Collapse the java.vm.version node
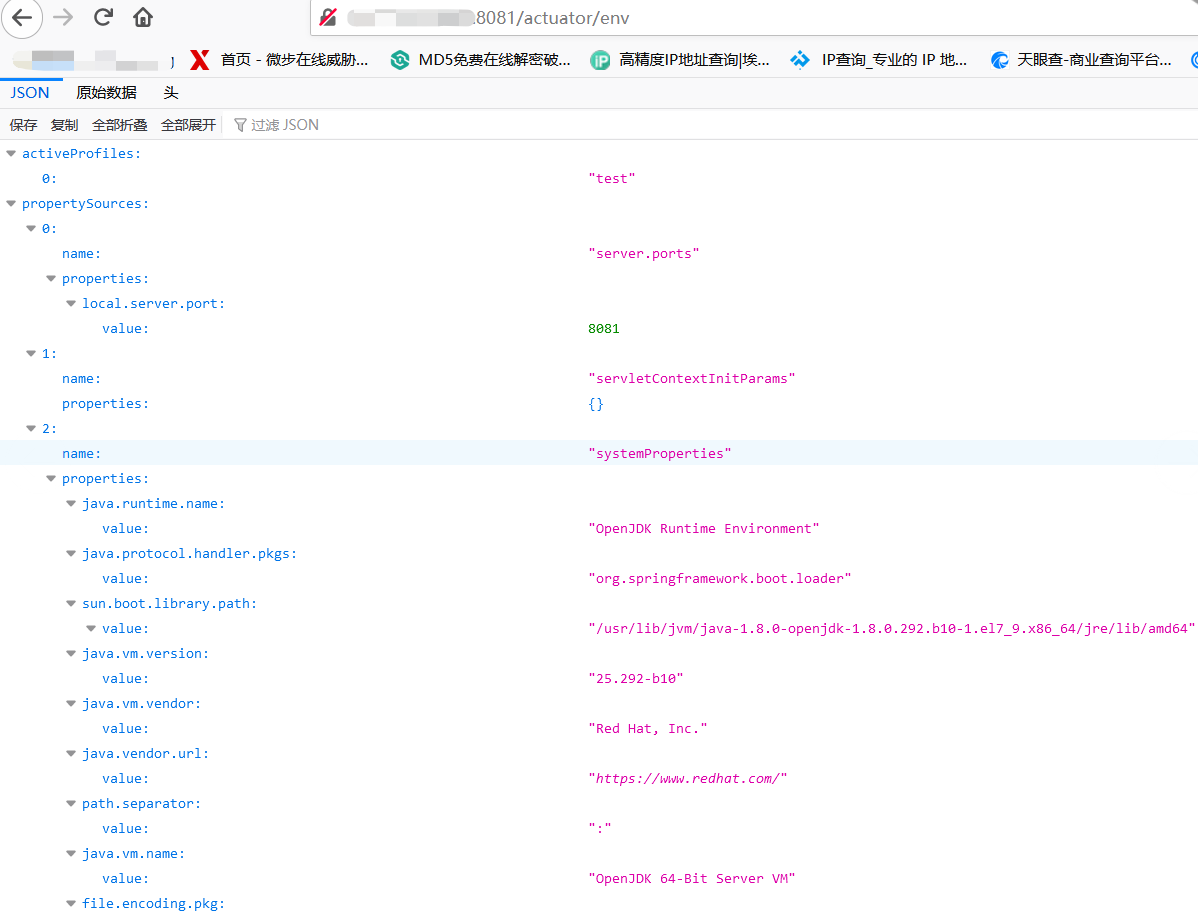This screenshot has height=916, width=1198. click(x=71, y=653)
